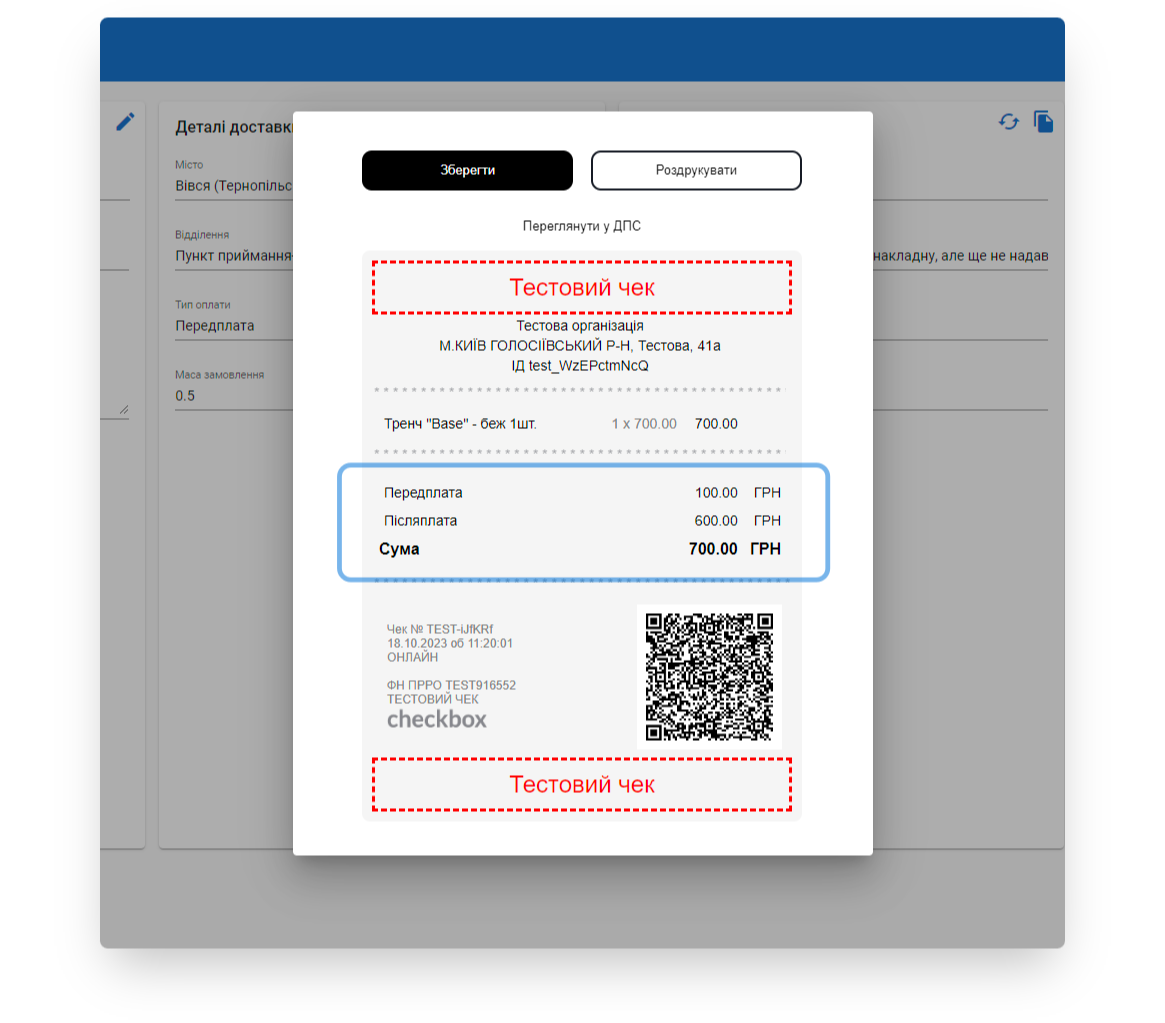This screenshot has width=1165, height=1023.
Task: Click the bottom Тестовий чек banner
Action: [x=581, y=784]
